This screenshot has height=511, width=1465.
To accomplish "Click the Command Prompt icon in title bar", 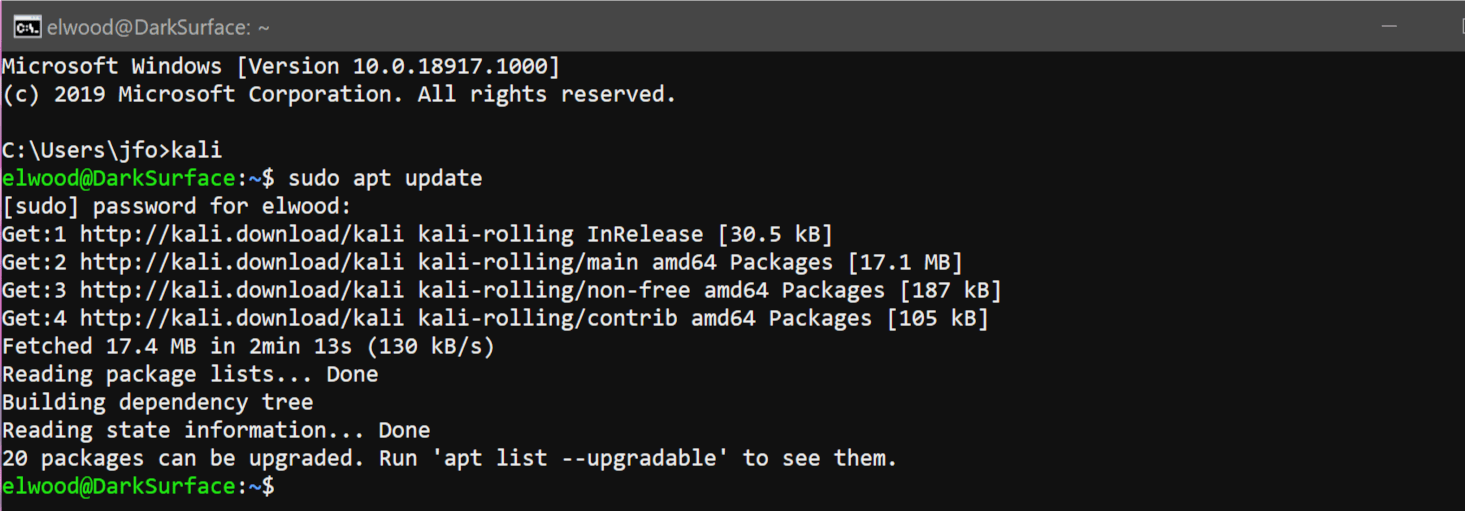I will tap(26, 27).
